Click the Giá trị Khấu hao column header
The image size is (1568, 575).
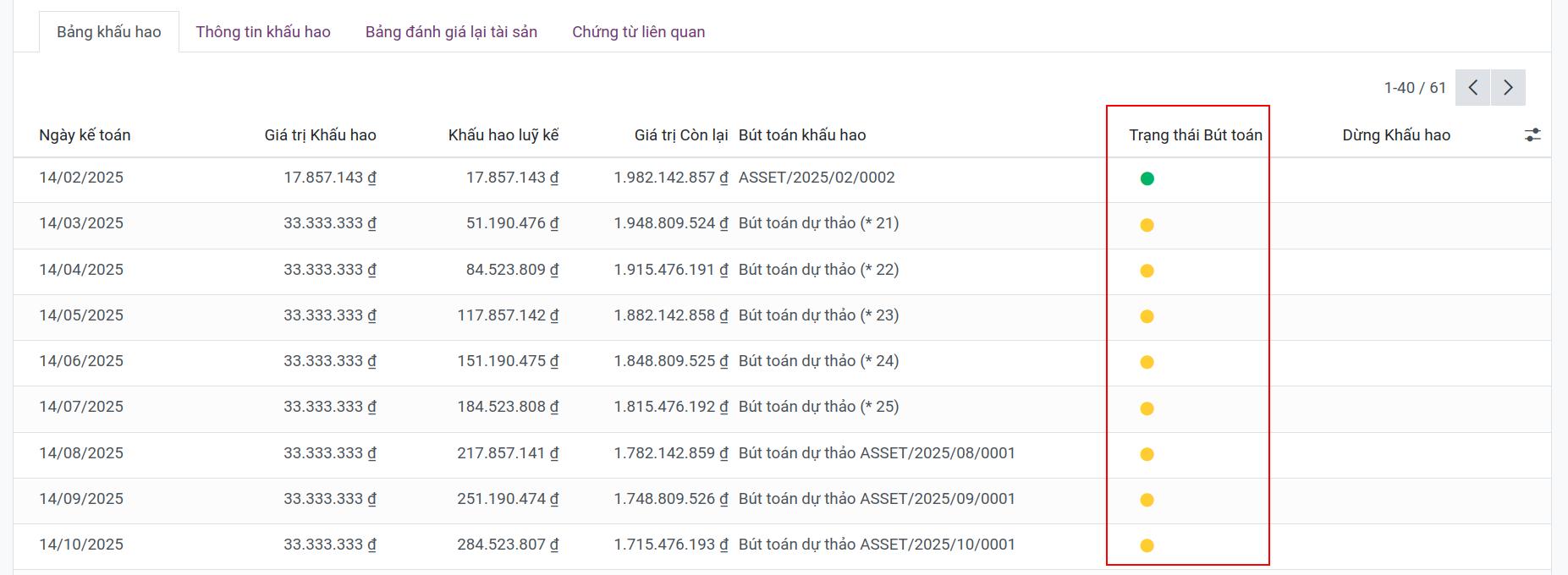pyautogui.click(x=320, y=135)
